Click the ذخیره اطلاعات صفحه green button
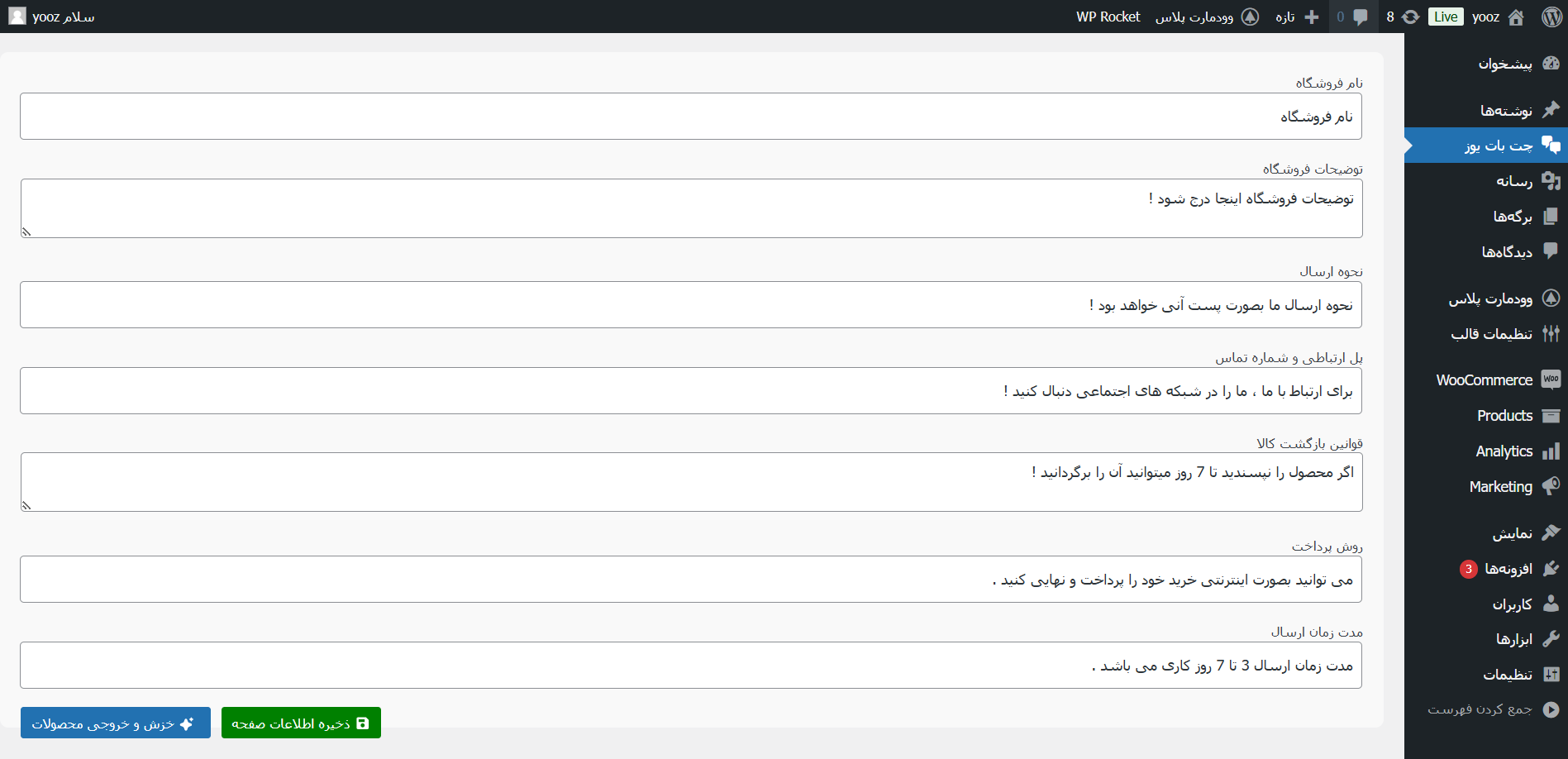1568x759 pixels. (301, 723)
